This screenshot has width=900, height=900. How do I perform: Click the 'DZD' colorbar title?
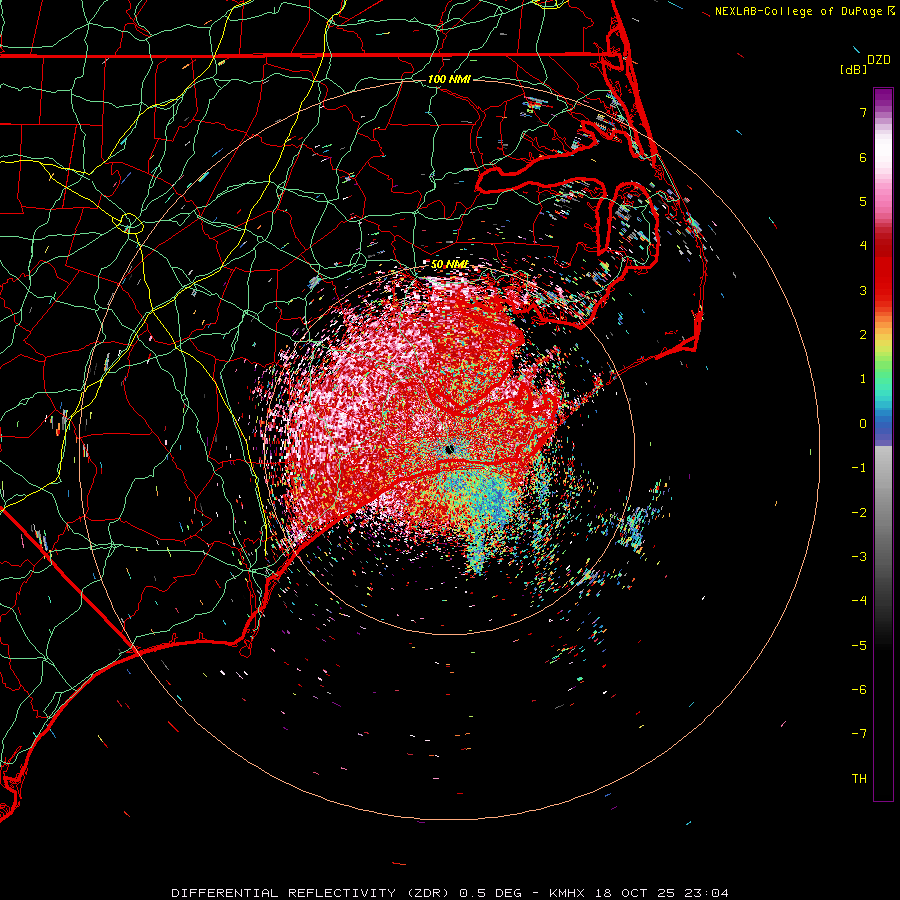[879, 60]
